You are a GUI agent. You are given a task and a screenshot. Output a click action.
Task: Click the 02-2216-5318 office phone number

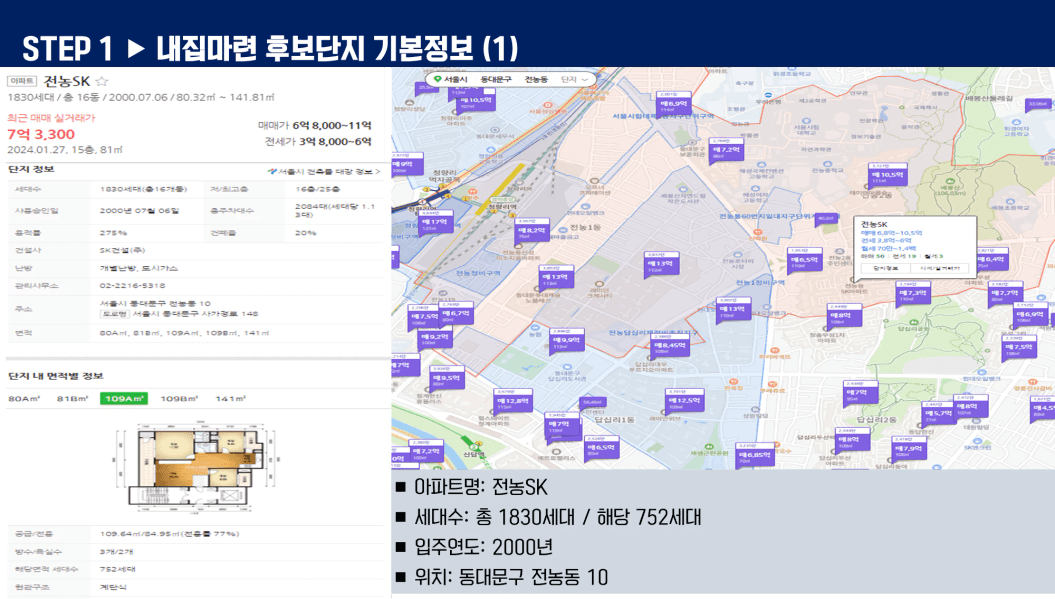tap(133, 285)
